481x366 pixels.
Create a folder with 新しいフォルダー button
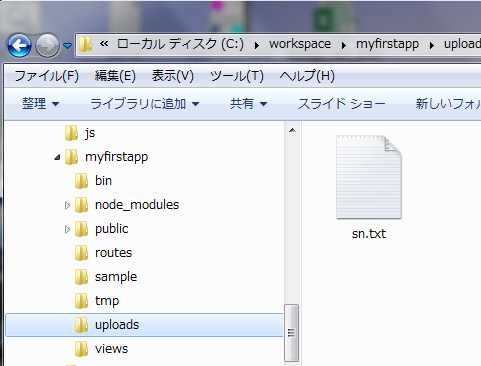point(448,104)
